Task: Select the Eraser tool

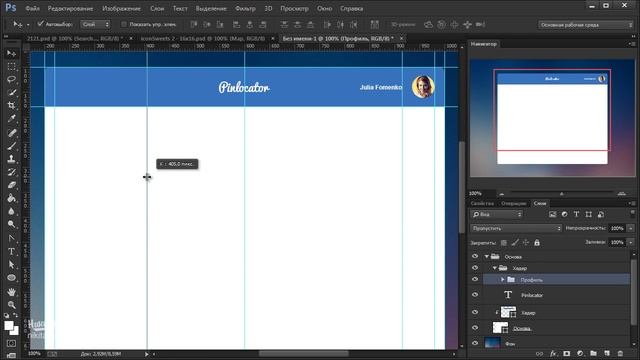Action: (x=11, y=185)
